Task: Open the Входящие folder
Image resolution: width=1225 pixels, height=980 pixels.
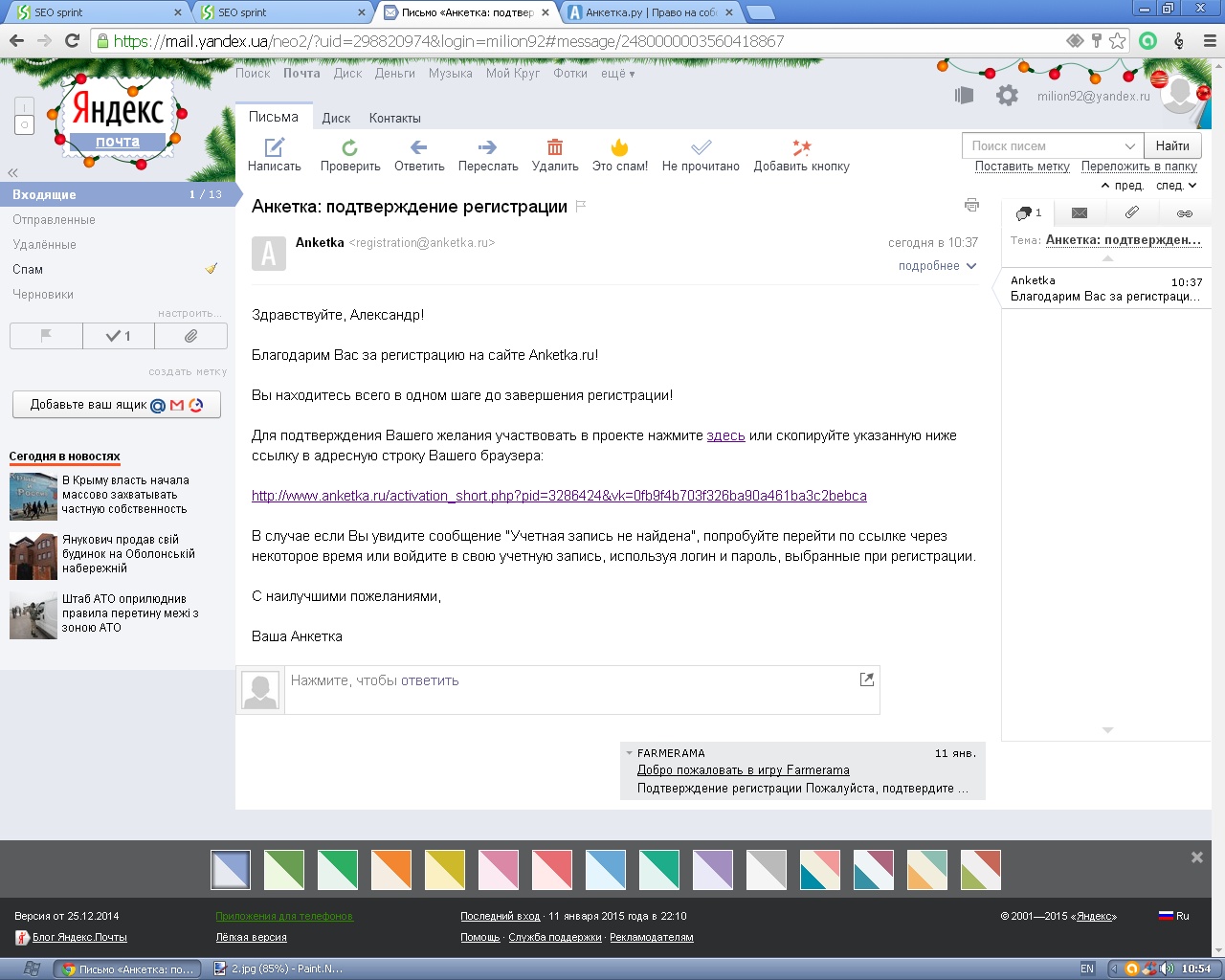Action: [x=118, y=194]
